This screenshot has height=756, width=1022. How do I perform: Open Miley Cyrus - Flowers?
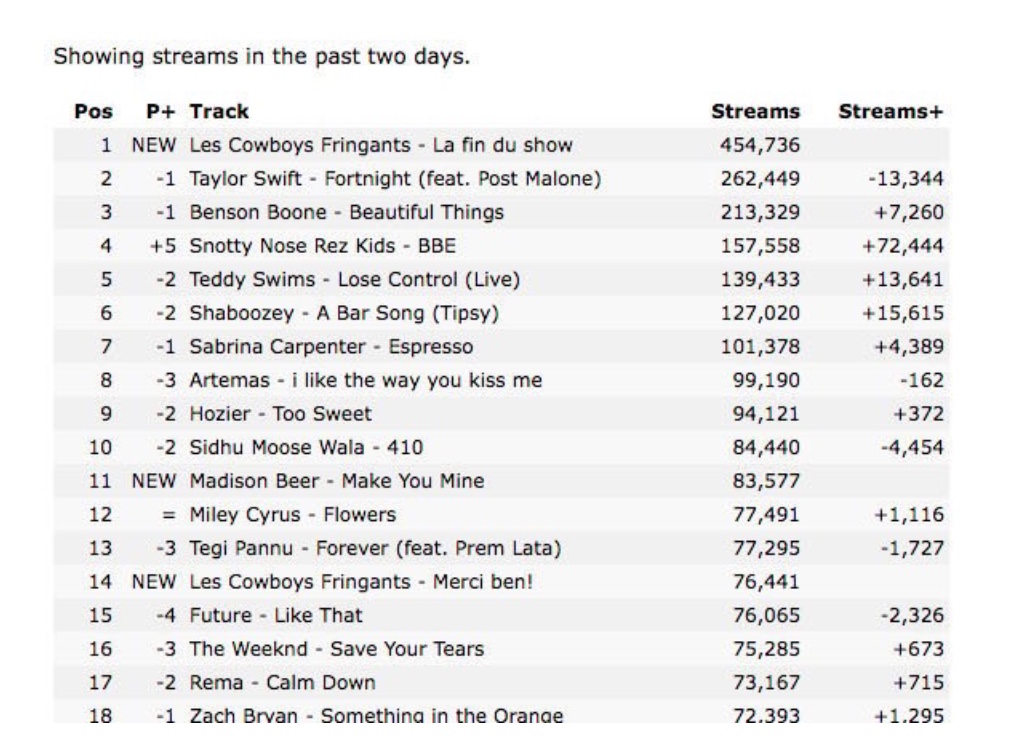[x=293, y=514]
